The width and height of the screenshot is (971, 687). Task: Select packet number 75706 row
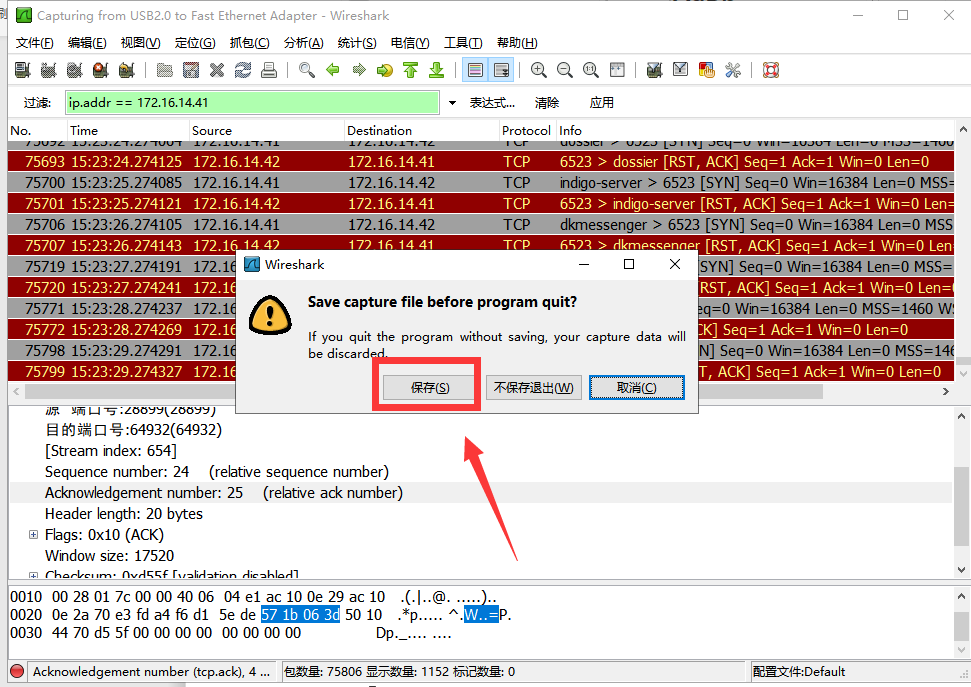click(x=481, y=225)
